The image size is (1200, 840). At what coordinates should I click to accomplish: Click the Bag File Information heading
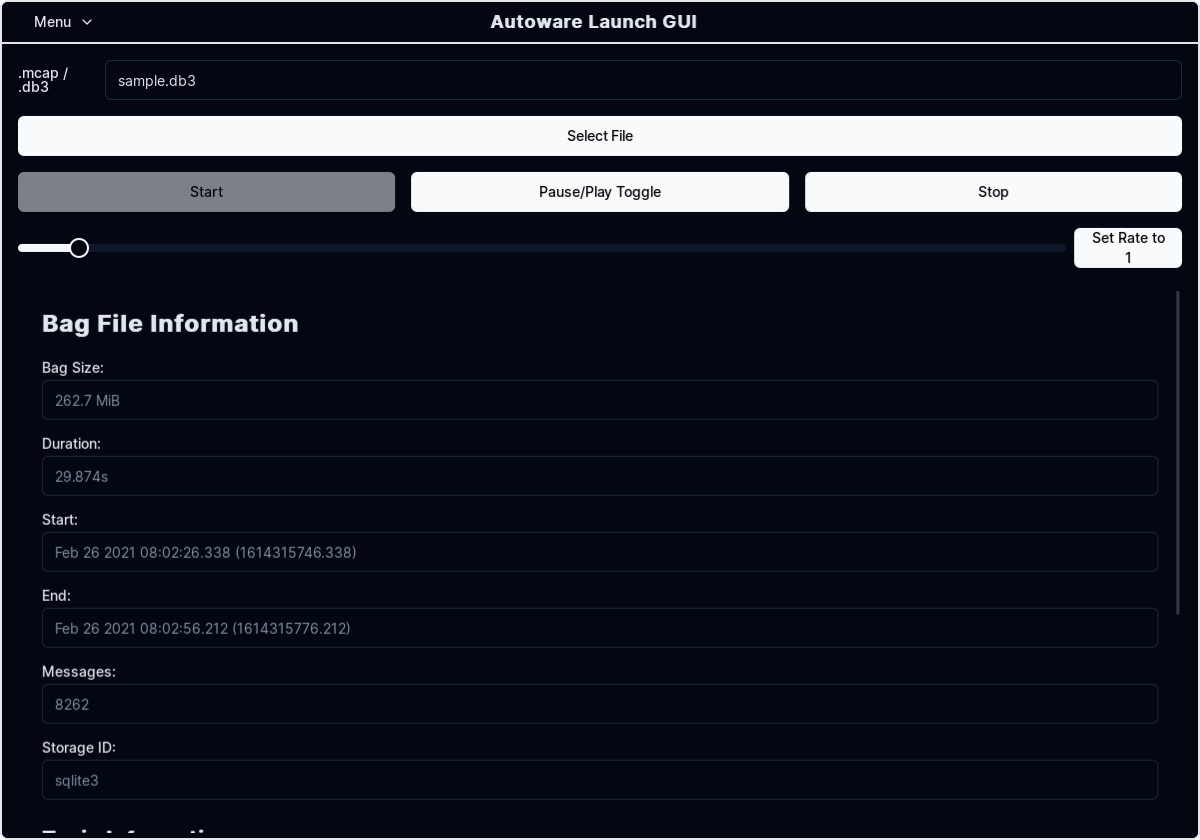(170, 323)
